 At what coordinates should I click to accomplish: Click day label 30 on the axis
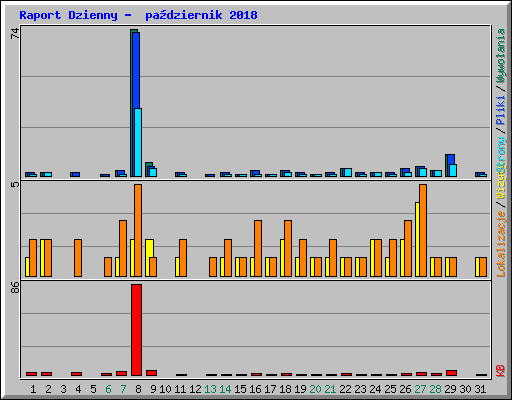[465, 389]
